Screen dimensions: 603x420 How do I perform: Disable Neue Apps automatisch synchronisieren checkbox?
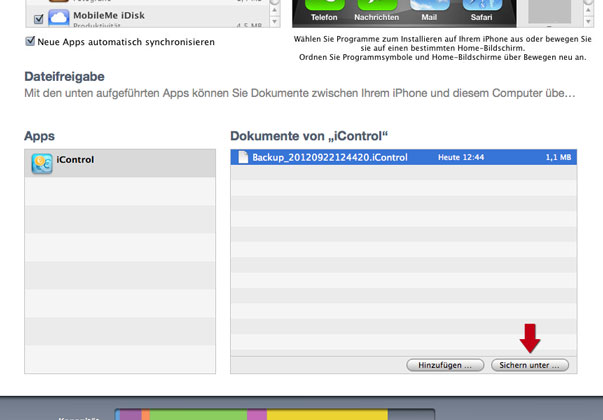coord(30,41)
